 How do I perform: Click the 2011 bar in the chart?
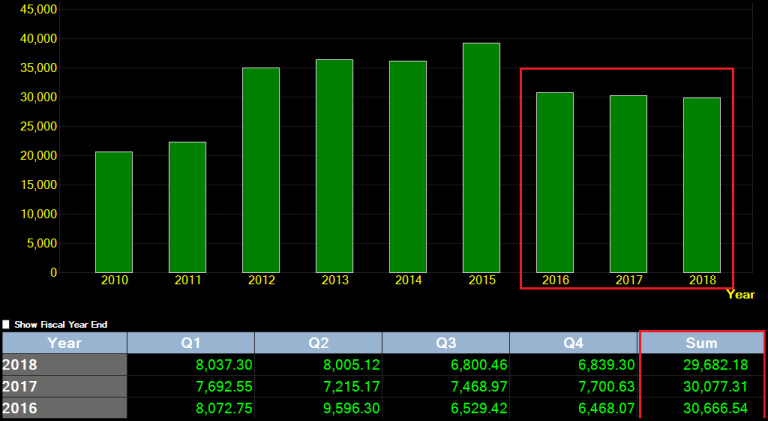(x=188, y=207)
